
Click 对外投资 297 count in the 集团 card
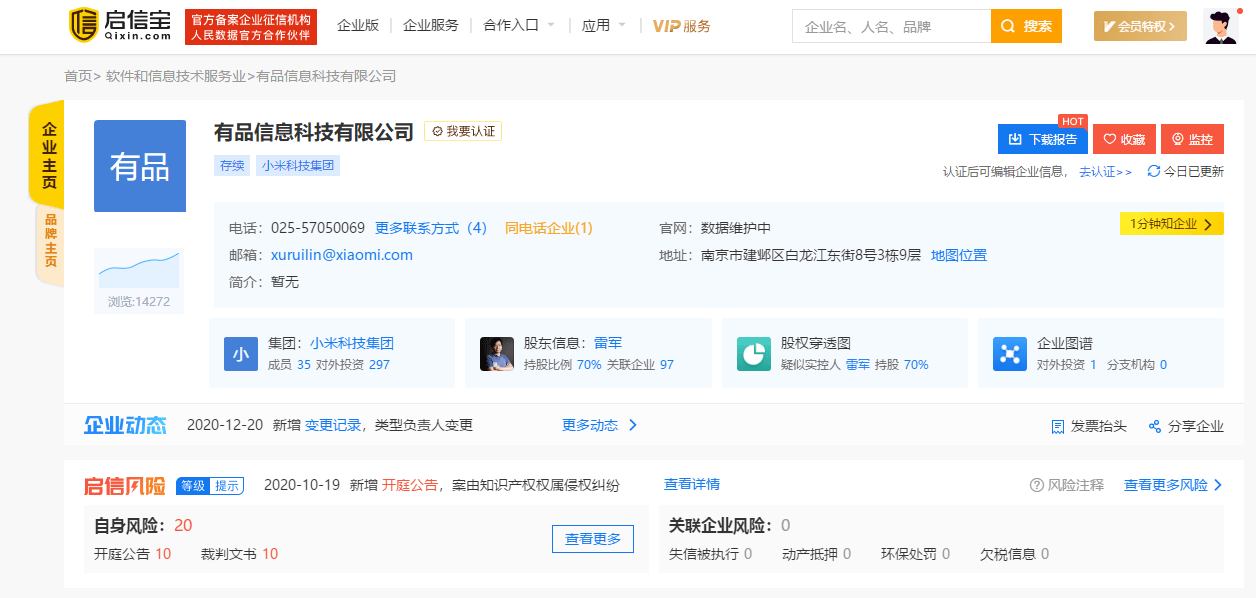353,365
